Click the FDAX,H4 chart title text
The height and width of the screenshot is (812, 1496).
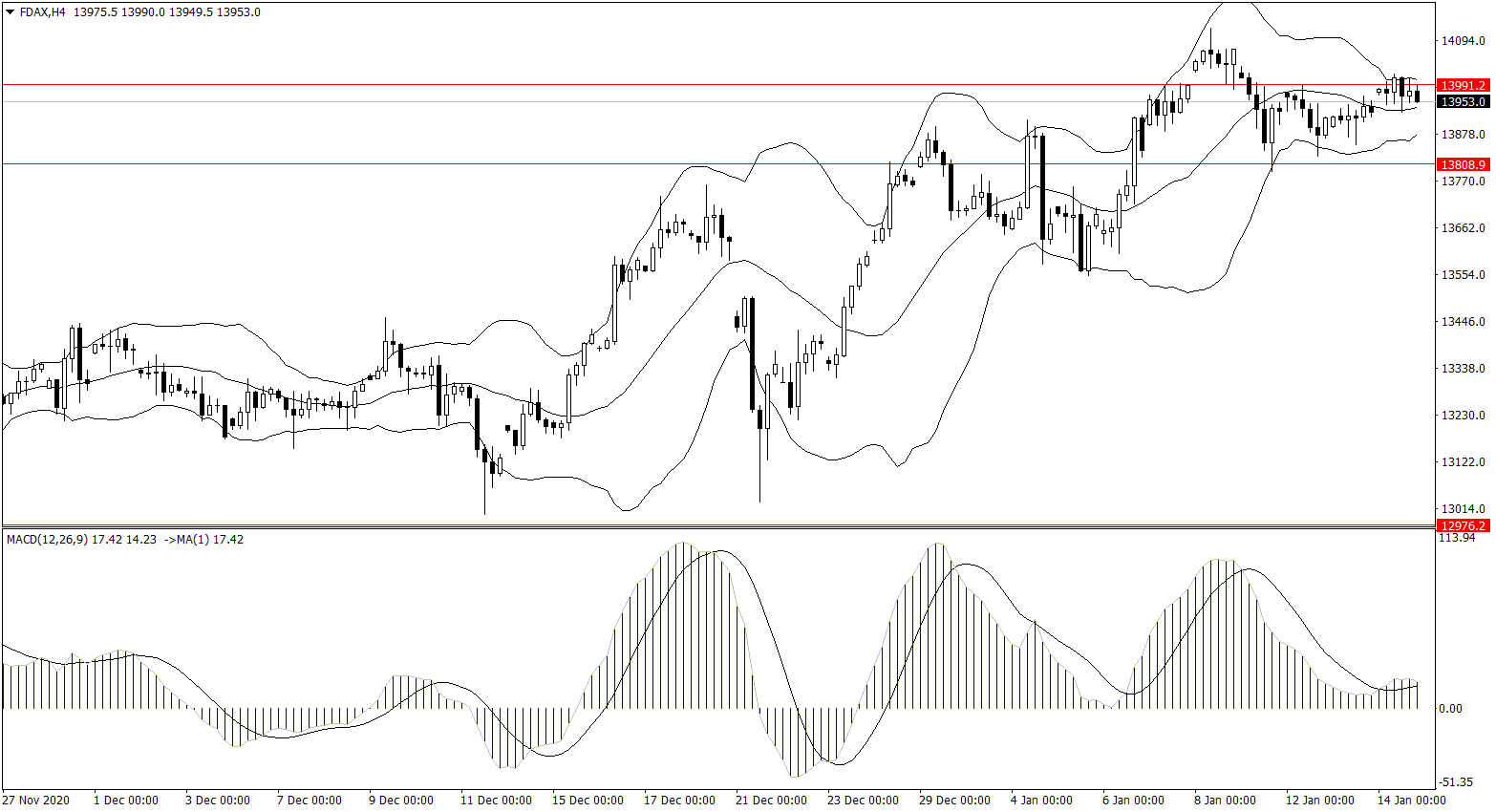coord(42,12)
